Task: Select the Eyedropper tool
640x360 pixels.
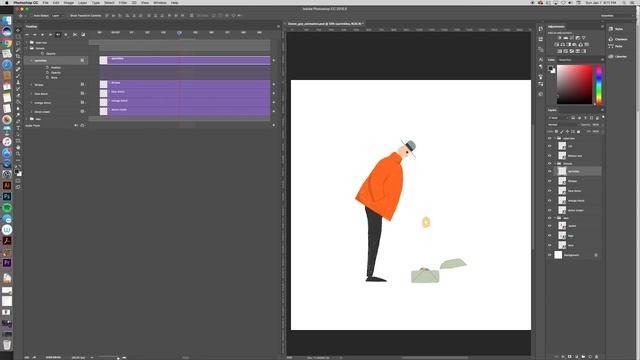Action: coord(18,63)
